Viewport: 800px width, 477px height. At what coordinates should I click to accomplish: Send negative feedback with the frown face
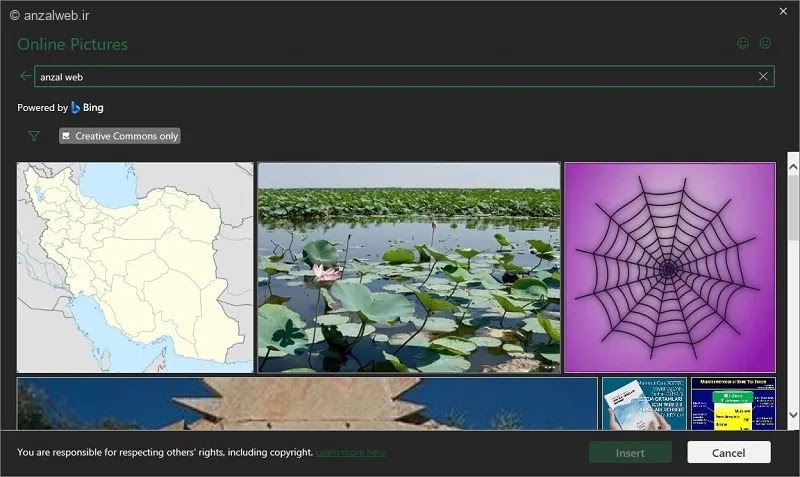pyautogui.click(x=765, y=43)
